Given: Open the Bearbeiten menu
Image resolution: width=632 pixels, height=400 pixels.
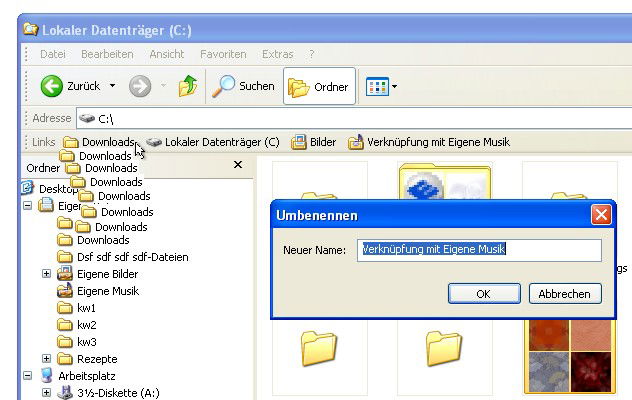Looking at the screenshot, I should click(107, 54).
